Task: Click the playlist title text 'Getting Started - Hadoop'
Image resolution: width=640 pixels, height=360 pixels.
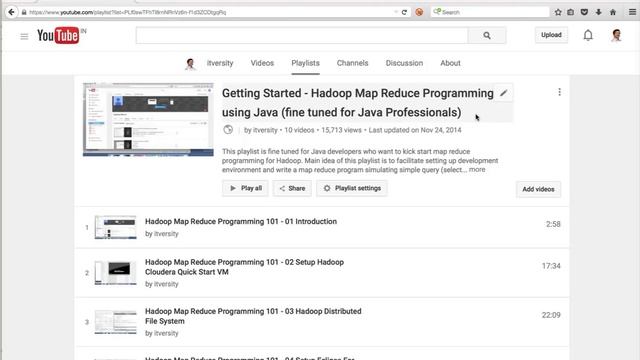Action: tap(358, 103)
